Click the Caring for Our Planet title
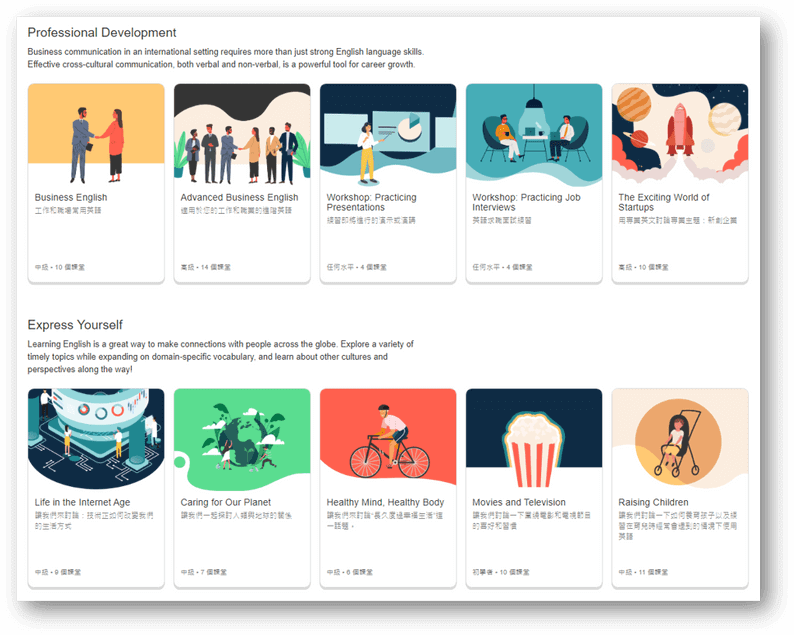The width and height of the screenshot is (794, 635). pyautogui.click(x=226, y=503)
